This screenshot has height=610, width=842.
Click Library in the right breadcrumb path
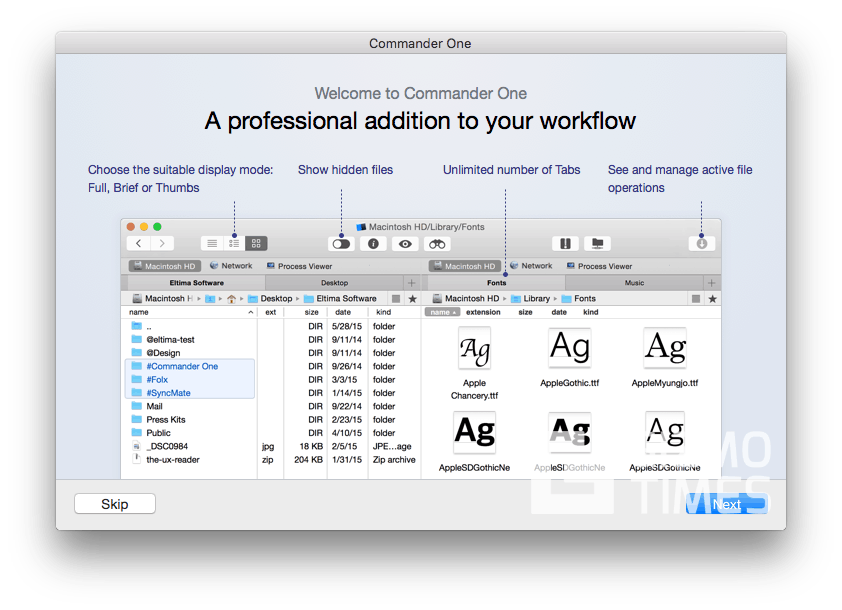click(531, 299)
